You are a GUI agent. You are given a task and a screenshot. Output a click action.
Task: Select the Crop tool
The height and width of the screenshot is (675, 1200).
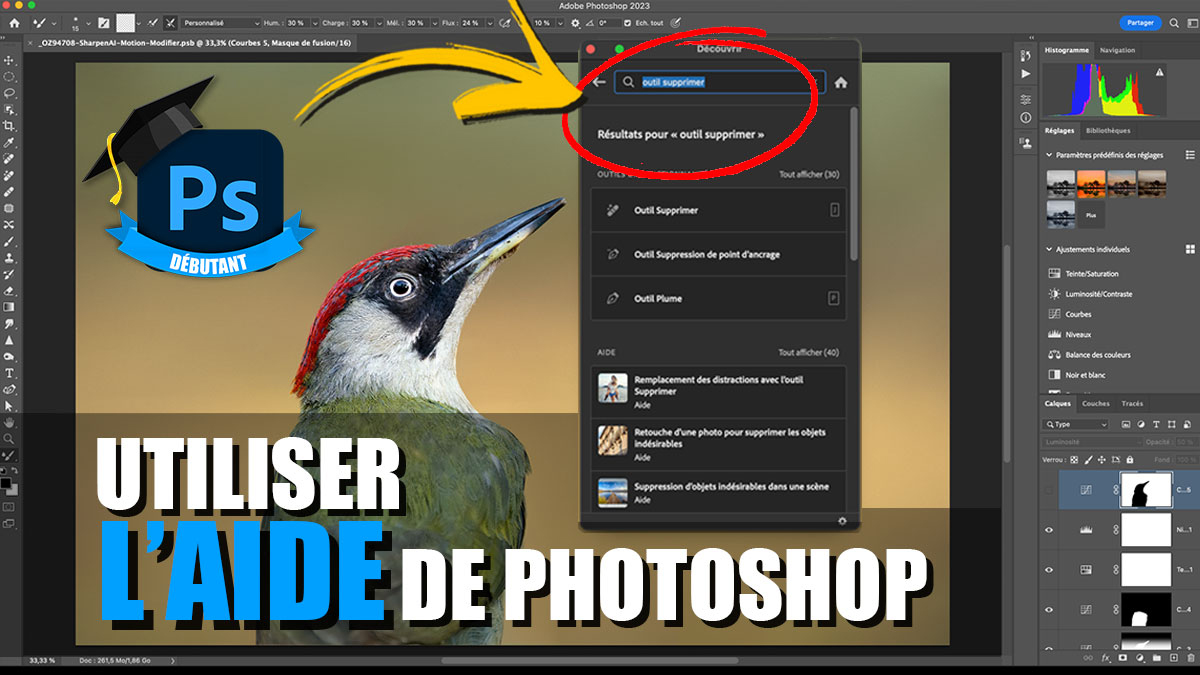[x=9, y=126]
